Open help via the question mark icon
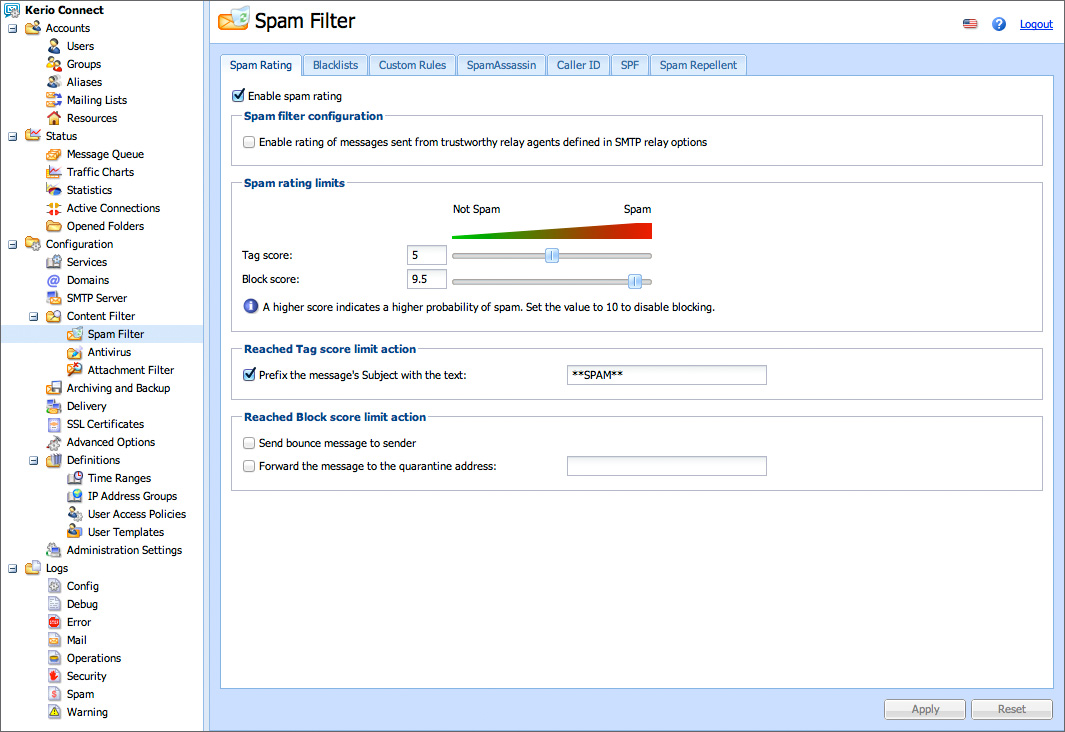The height and width of the screenshot is (732, 1065). click(998, 24)
